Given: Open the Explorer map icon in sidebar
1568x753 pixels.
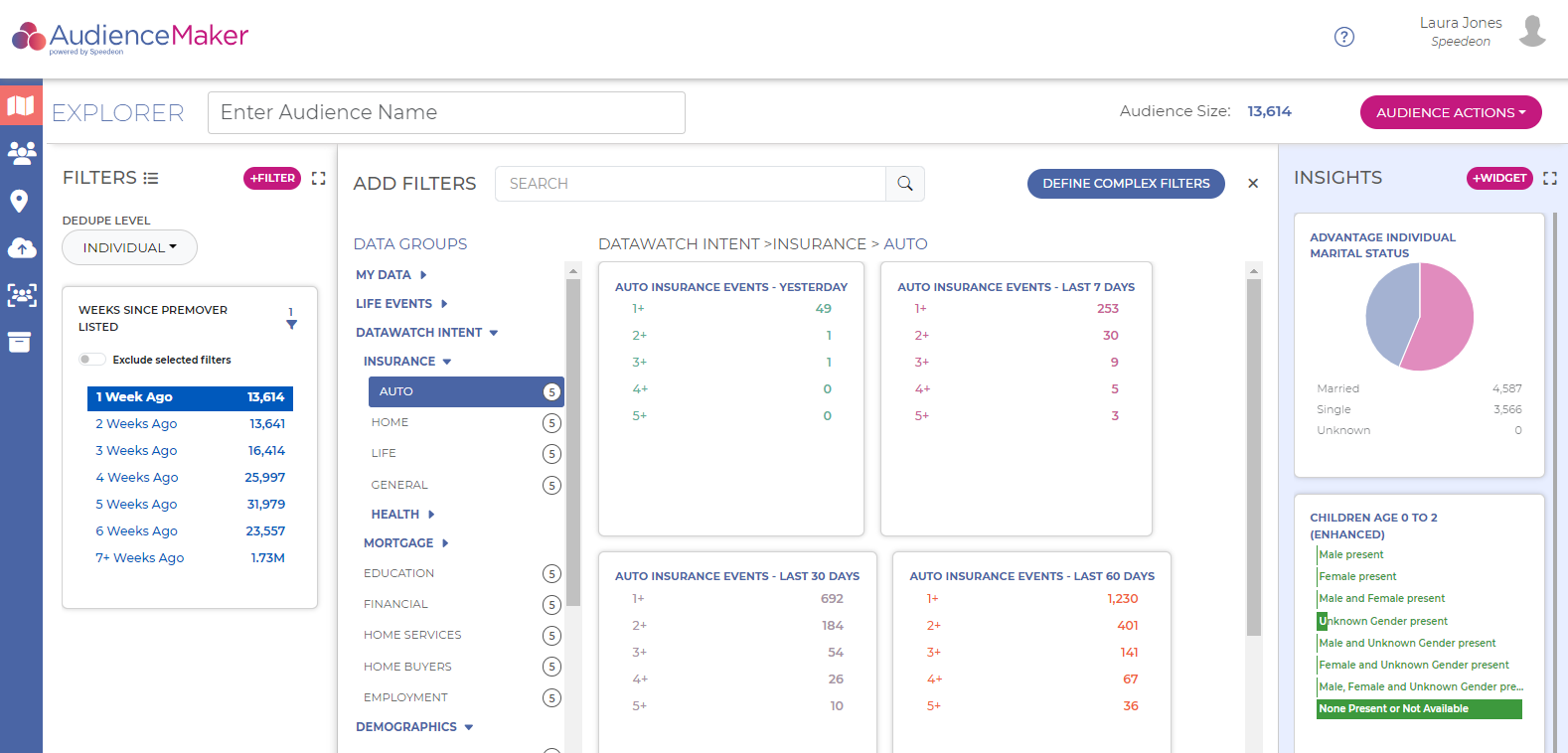Looking at the screenshot, I should point(21,105).
